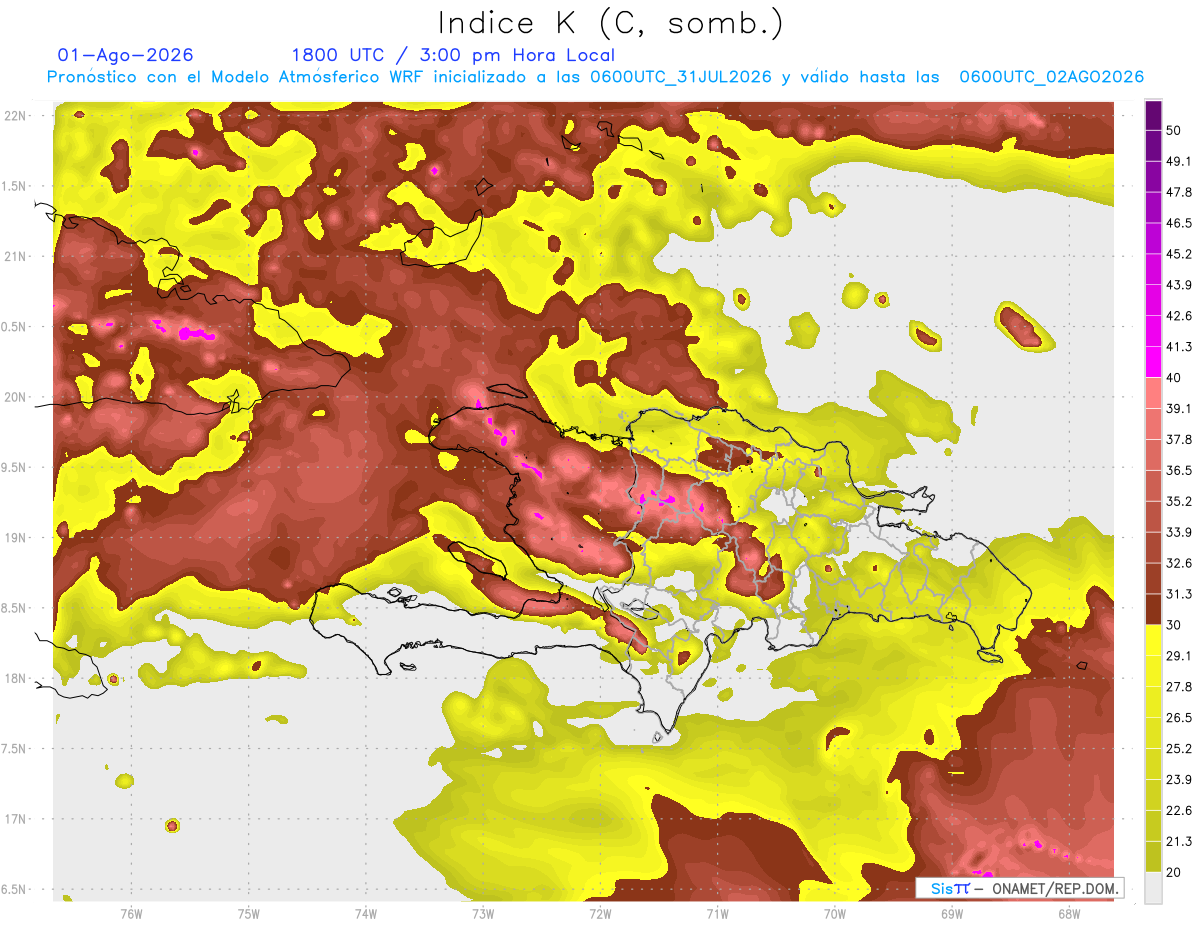Image resolution: width=1200 pixels, height=927 pixels.
Task: Click longitude label "76W"
Action: 131,914
